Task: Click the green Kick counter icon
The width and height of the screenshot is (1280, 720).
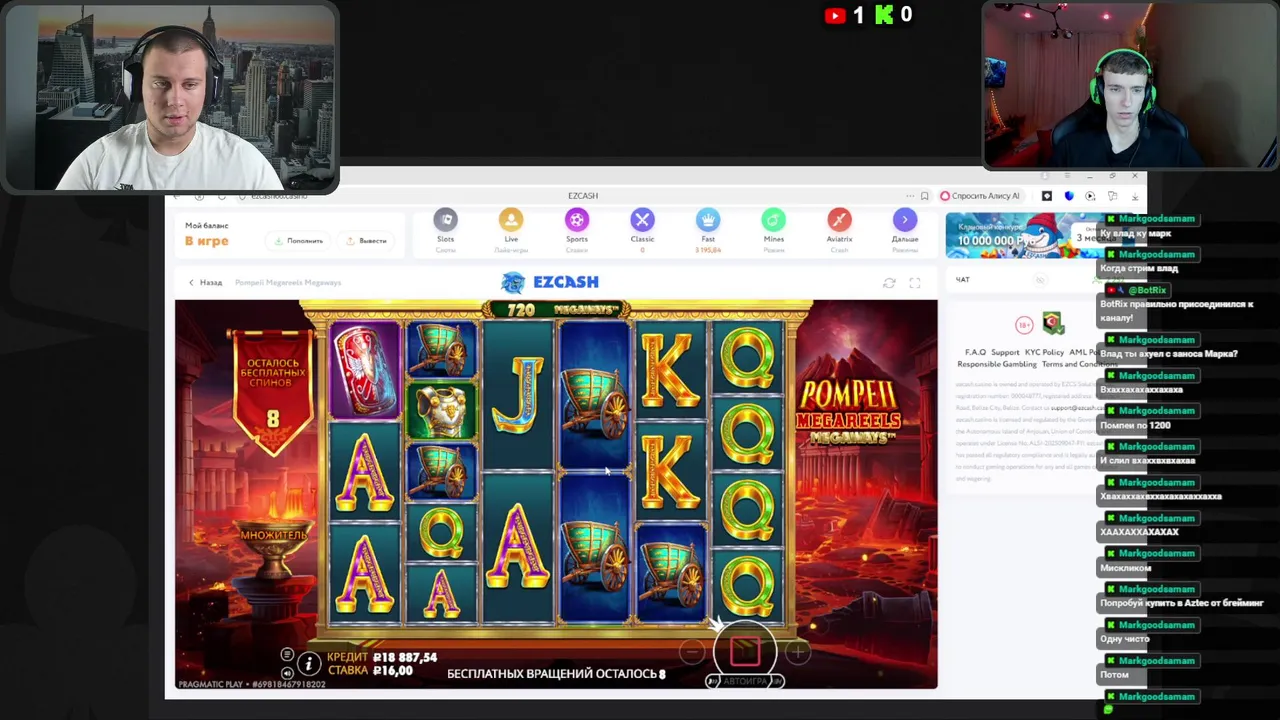Action: (x=883, y=14)
